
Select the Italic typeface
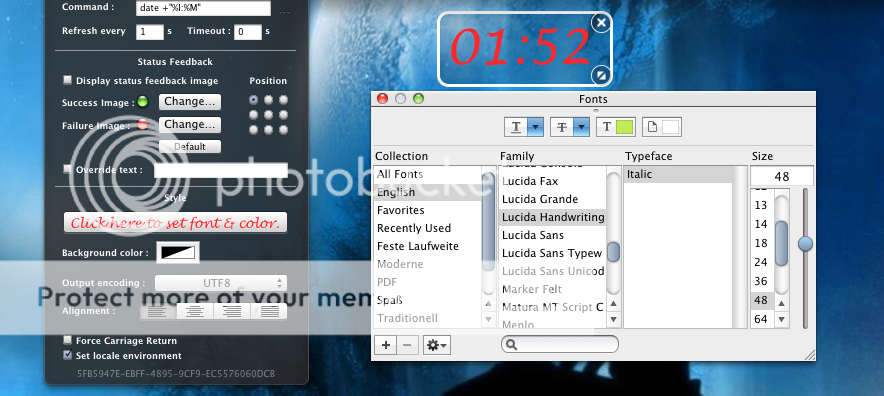(x=678, y=174)
